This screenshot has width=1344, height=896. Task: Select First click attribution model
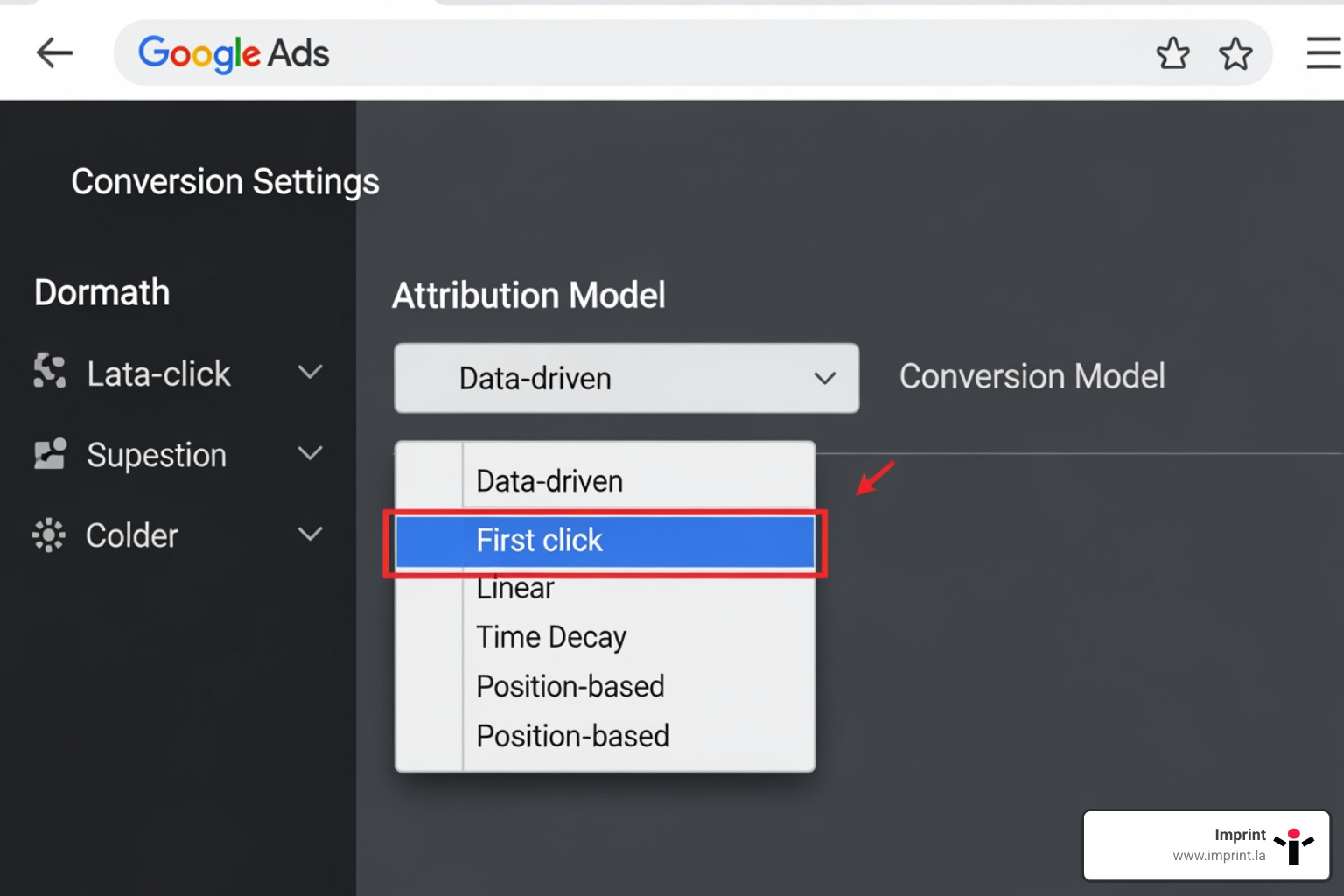(x=604, y=541)
